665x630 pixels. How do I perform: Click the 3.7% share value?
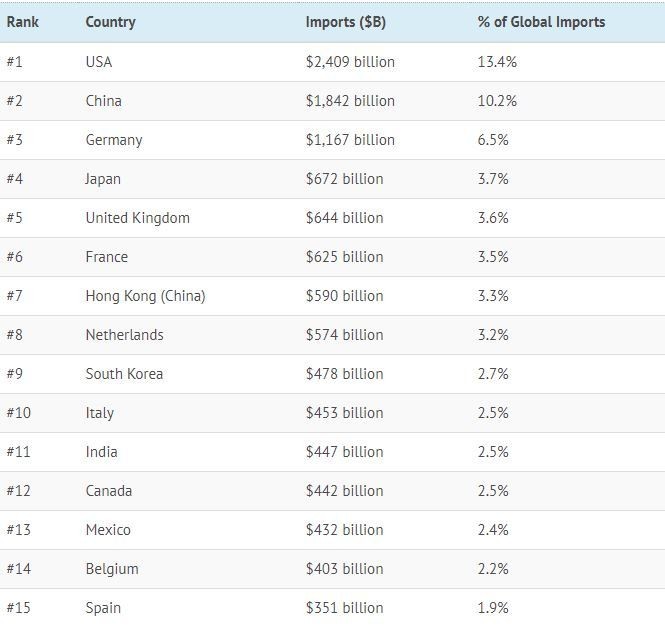493,179
